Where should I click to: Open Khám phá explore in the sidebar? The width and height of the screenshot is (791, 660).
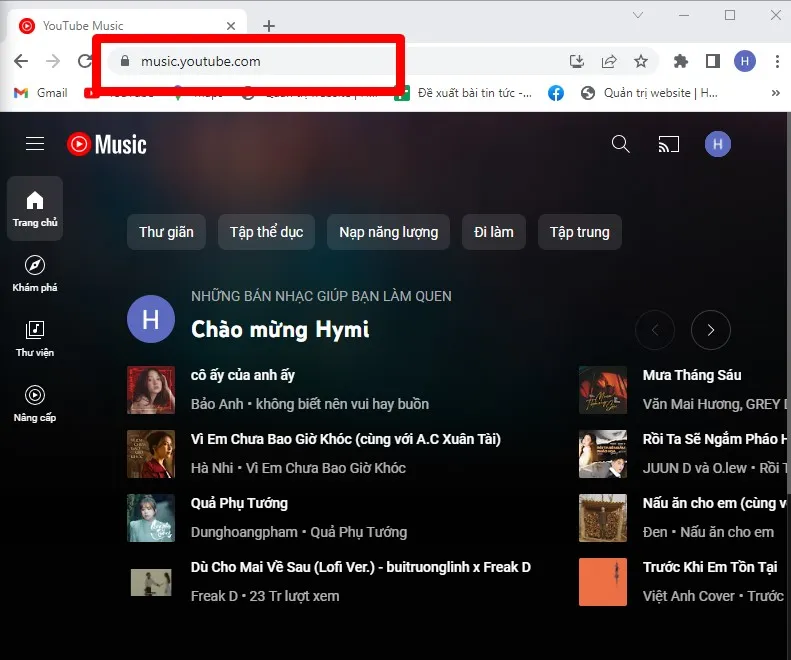(x=35, y=273)
